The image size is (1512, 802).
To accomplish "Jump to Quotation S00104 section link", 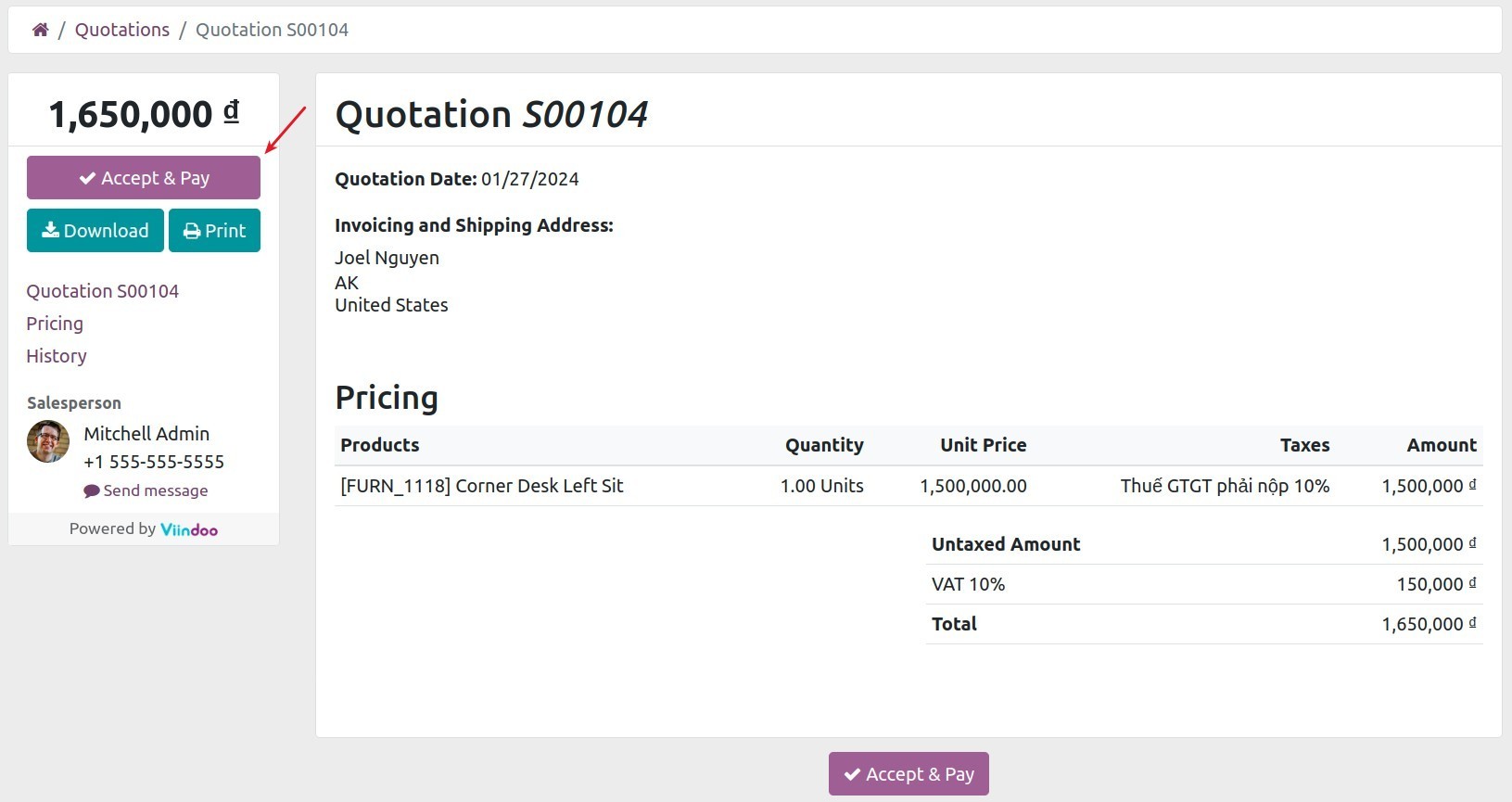I will click(103, 291).
